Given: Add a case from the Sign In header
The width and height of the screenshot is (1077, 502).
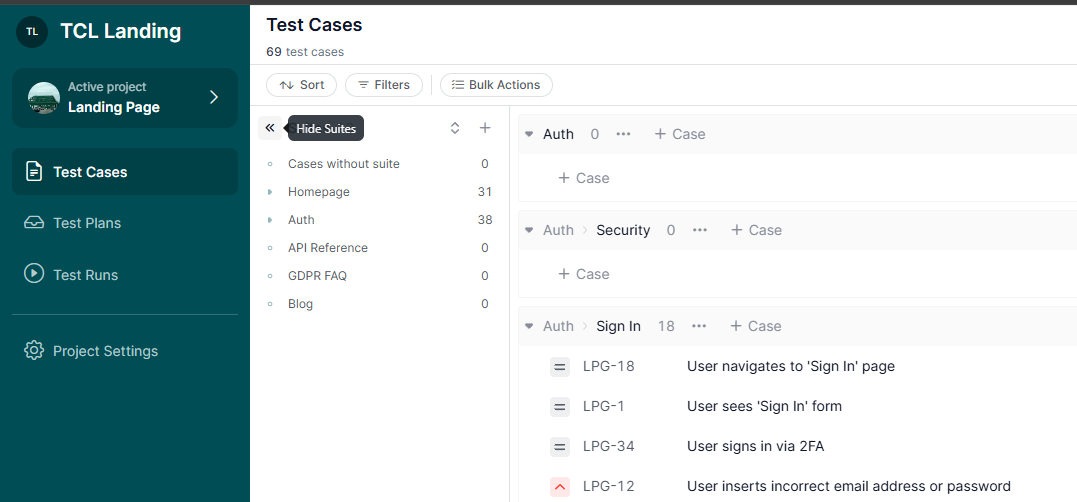Looking at the screenshot, I should pos(756,326).
